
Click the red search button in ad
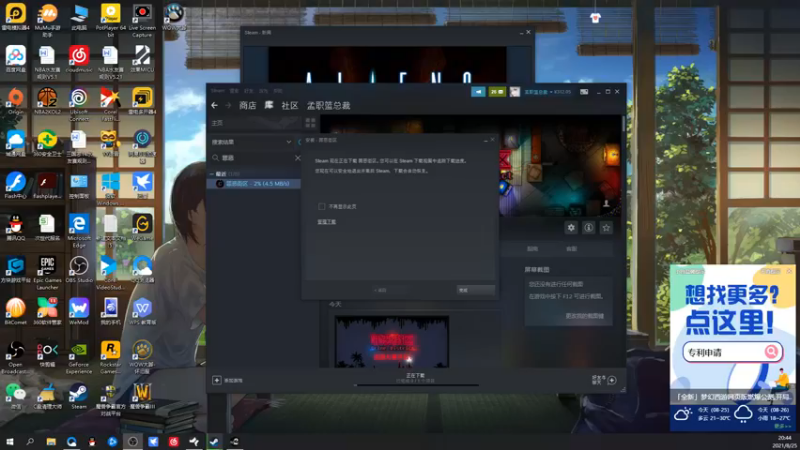tap(771, 352)
